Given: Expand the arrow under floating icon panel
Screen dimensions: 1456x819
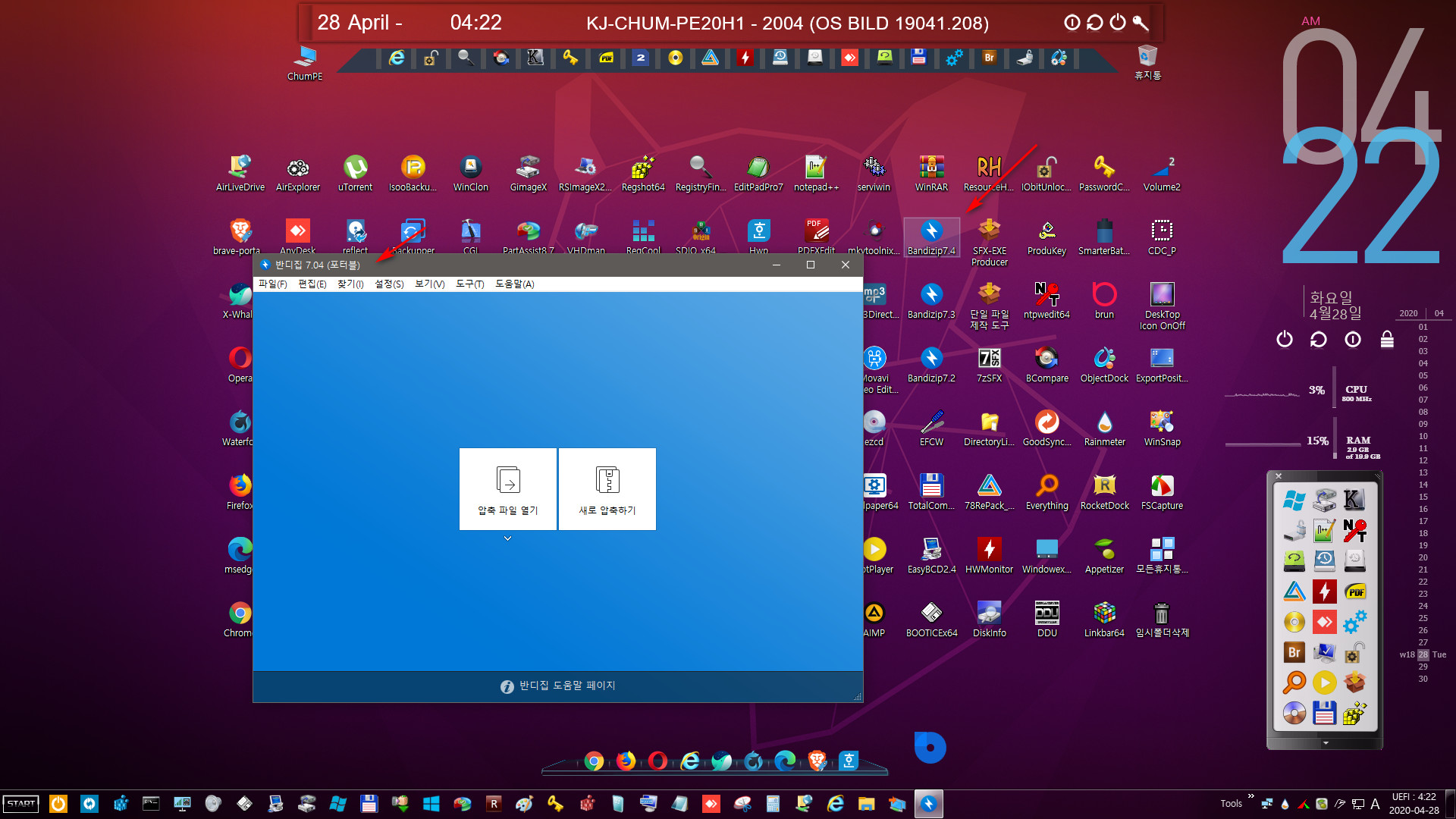Looking at the screenshot, I should 1326,743.
